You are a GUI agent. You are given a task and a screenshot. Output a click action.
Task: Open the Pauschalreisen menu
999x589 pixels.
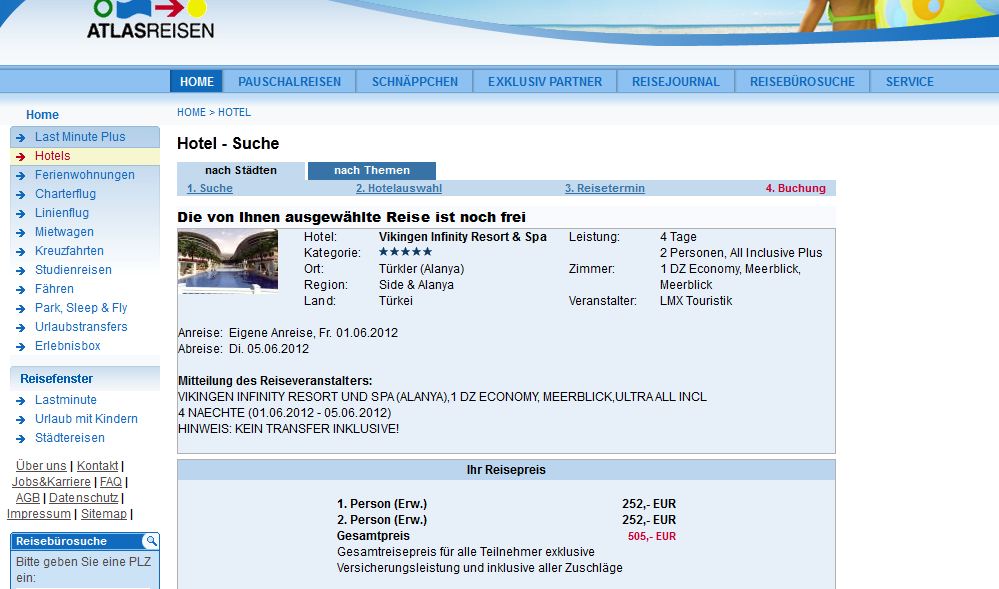pos(289,82)
